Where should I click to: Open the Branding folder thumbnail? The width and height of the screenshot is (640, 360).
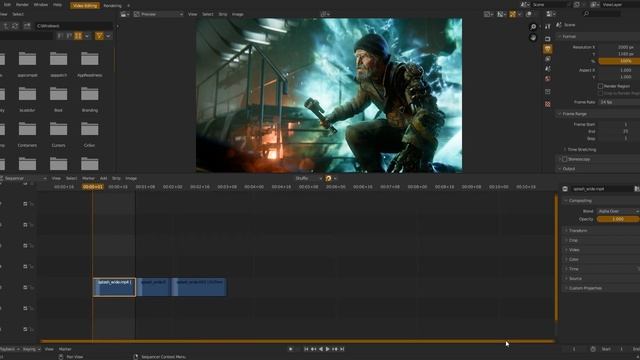point(89,99)
